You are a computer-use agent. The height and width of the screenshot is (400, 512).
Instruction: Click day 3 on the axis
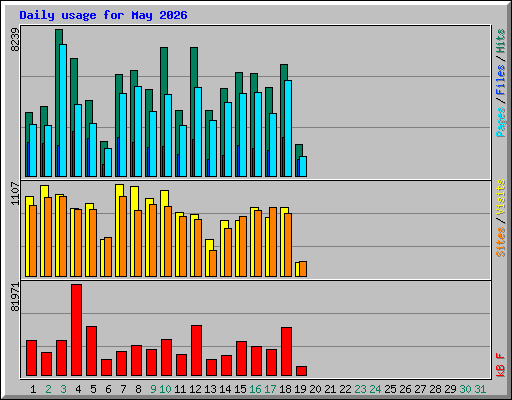tap(63, 389)
